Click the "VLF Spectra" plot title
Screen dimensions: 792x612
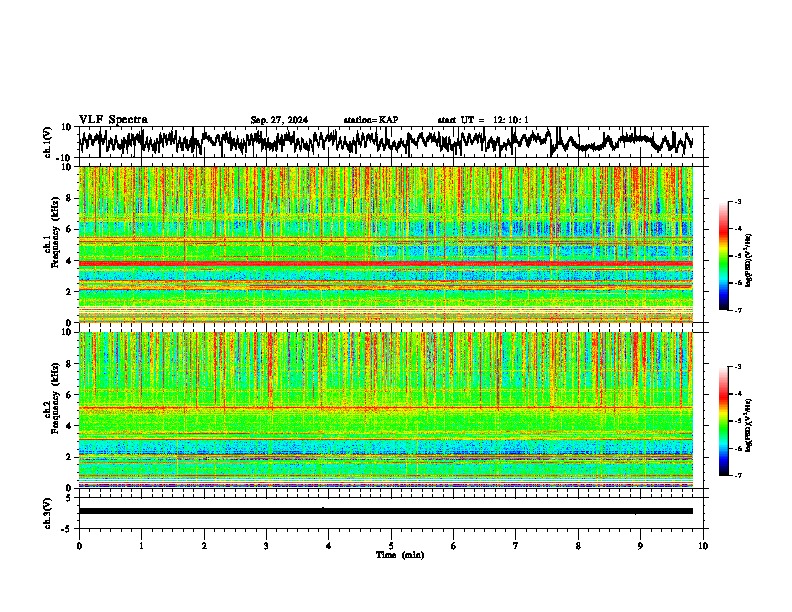point(113,120)
